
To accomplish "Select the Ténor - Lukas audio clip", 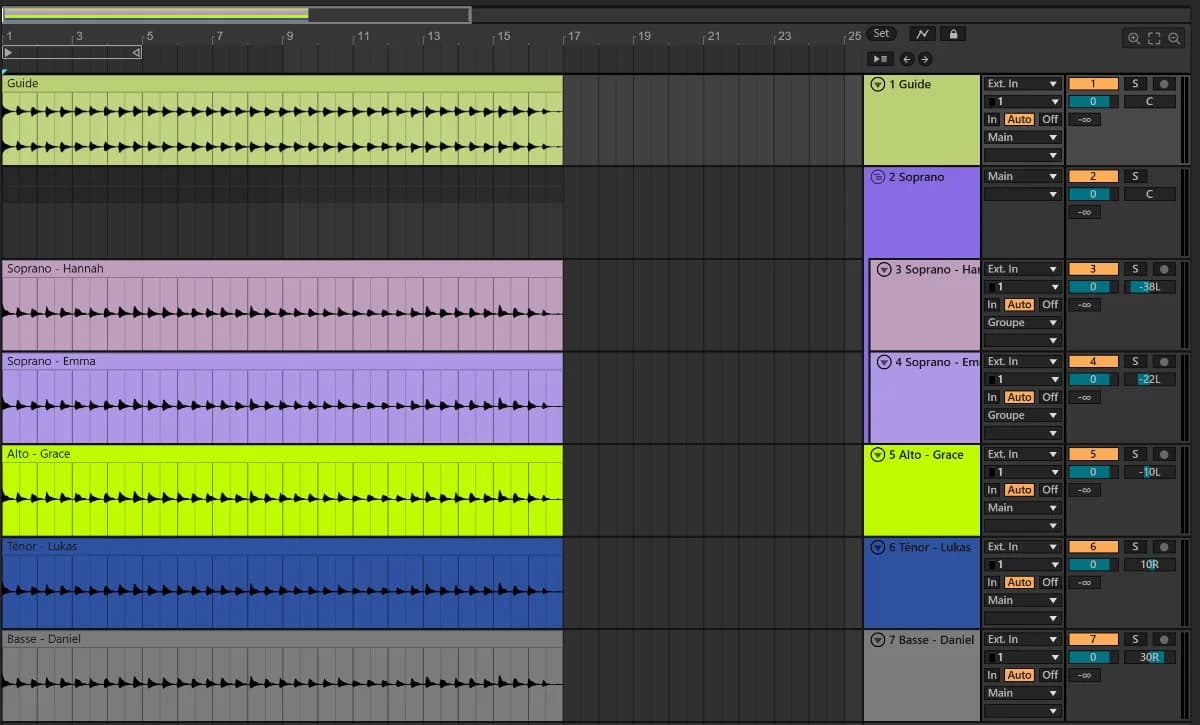I will [x=282, y=584].
